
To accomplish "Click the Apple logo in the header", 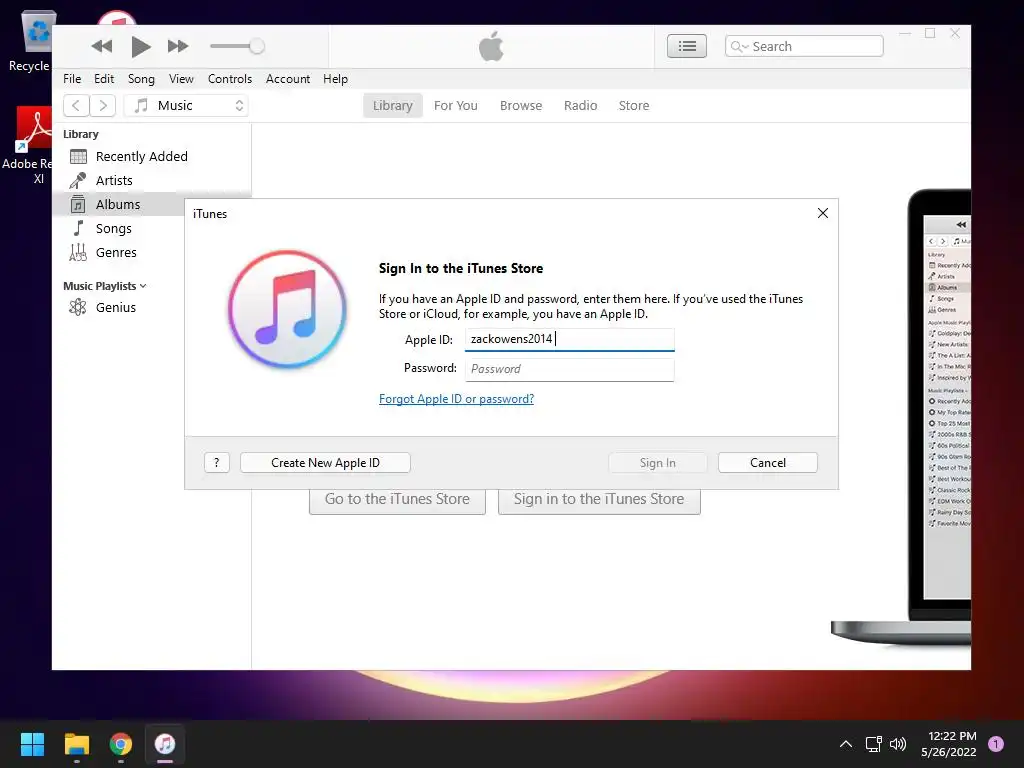I will (x=491, y=46).
